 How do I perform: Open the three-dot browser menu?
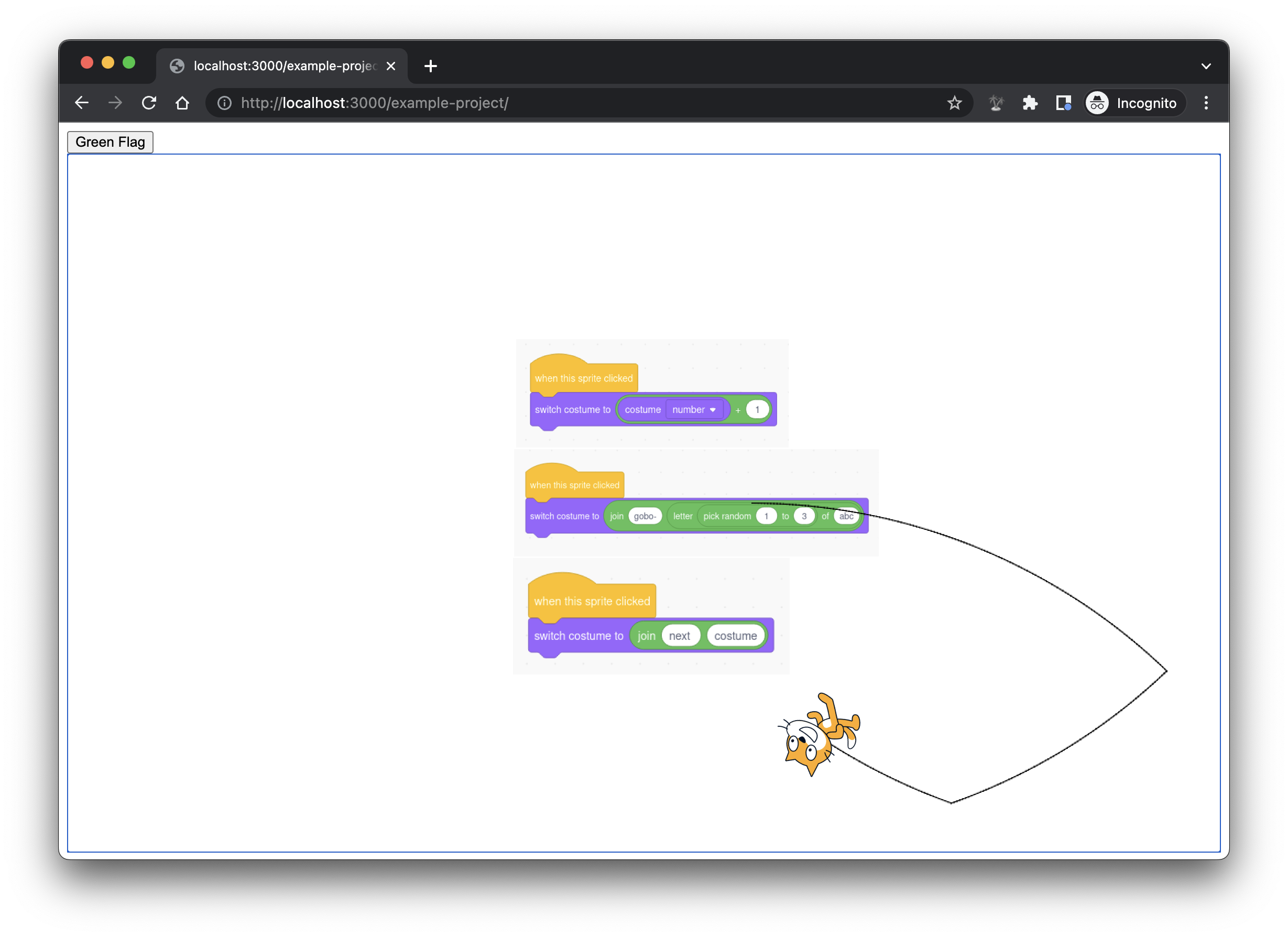pos(1206,103)
